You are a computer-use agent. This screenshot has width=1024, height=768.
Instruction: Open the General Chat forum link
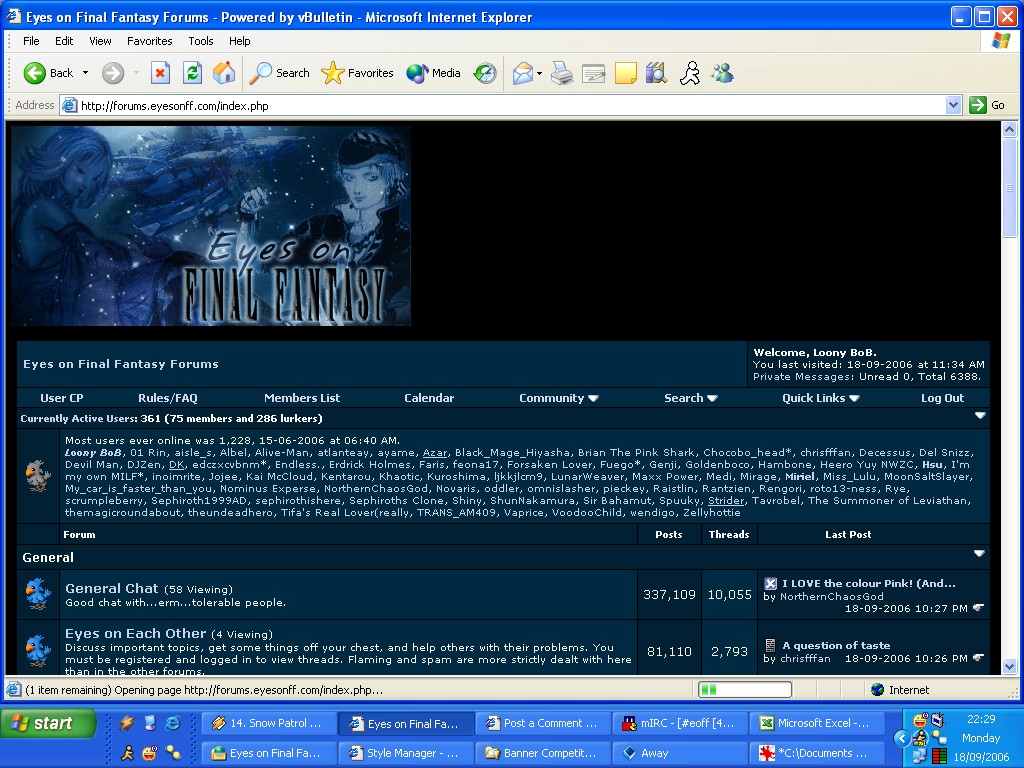(x=112, y=589)
